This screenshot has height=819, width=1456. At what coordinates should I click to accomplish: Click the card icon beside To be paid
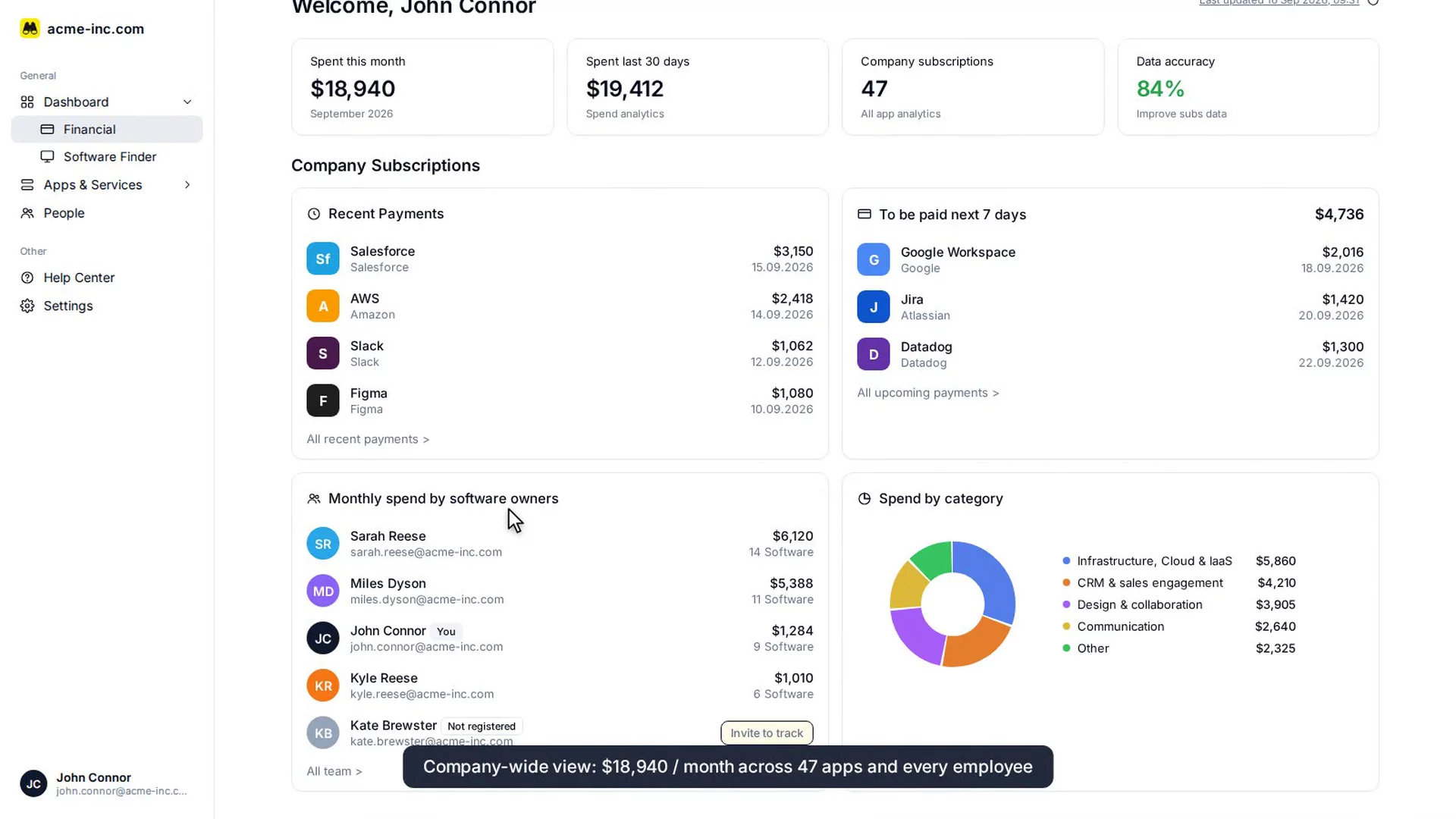coord(864,214)
